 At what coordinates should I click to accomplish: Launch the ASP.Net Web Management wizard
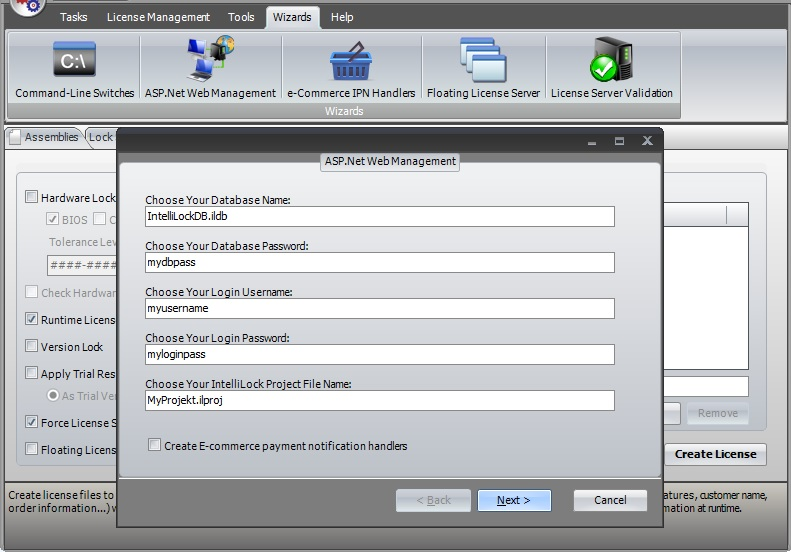(210, 69)
